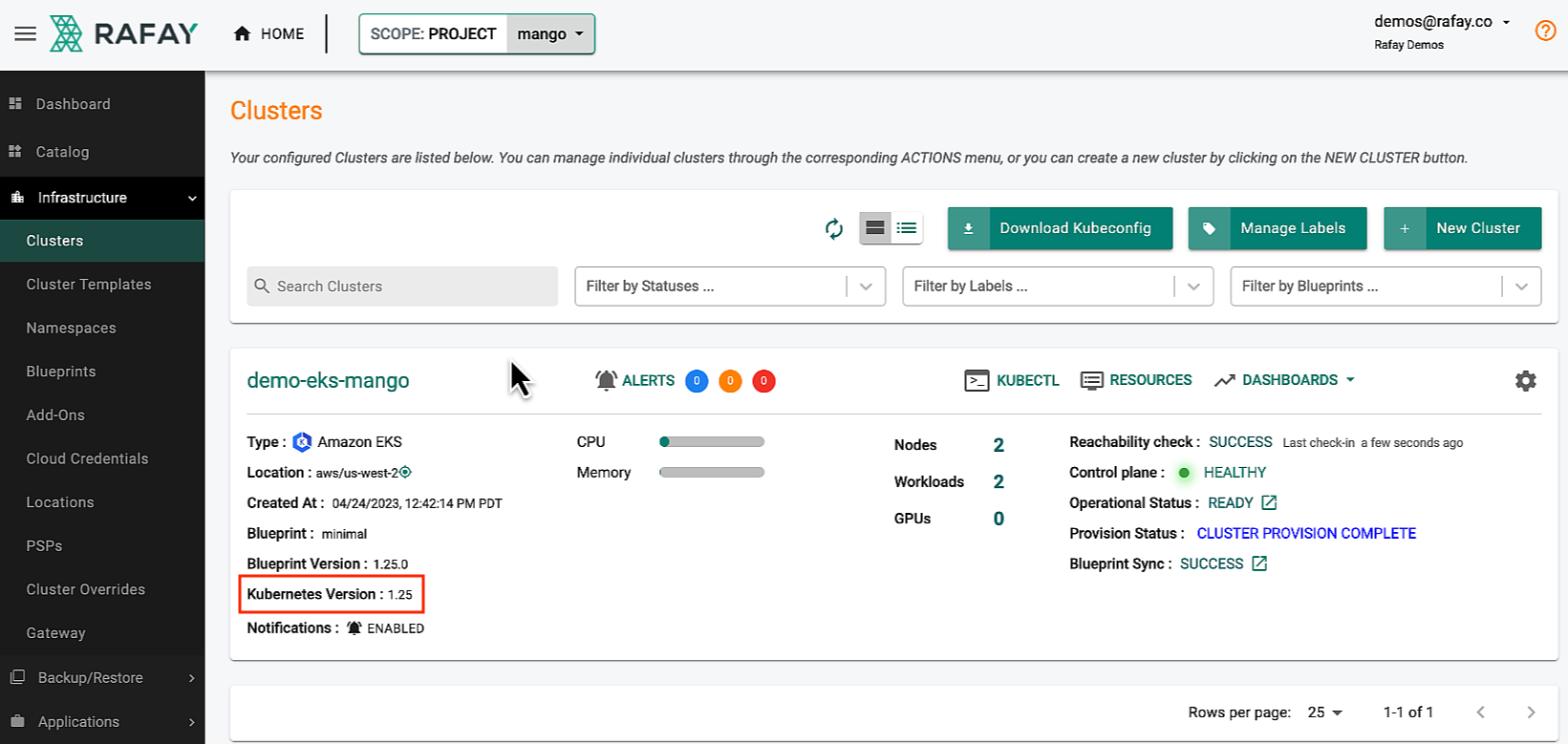Screen dimensions: 1568x744
Task: Open the help question mark icon
Action: click(x=1545, y=31)
